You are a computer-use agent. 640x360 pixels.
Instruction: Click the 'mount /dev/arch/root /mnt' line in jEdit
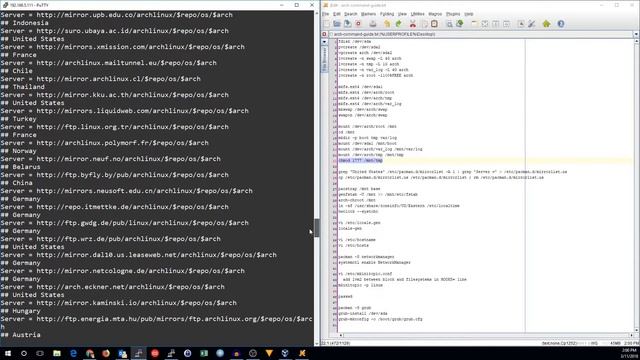pyautogui.click(x=367, y=127)
